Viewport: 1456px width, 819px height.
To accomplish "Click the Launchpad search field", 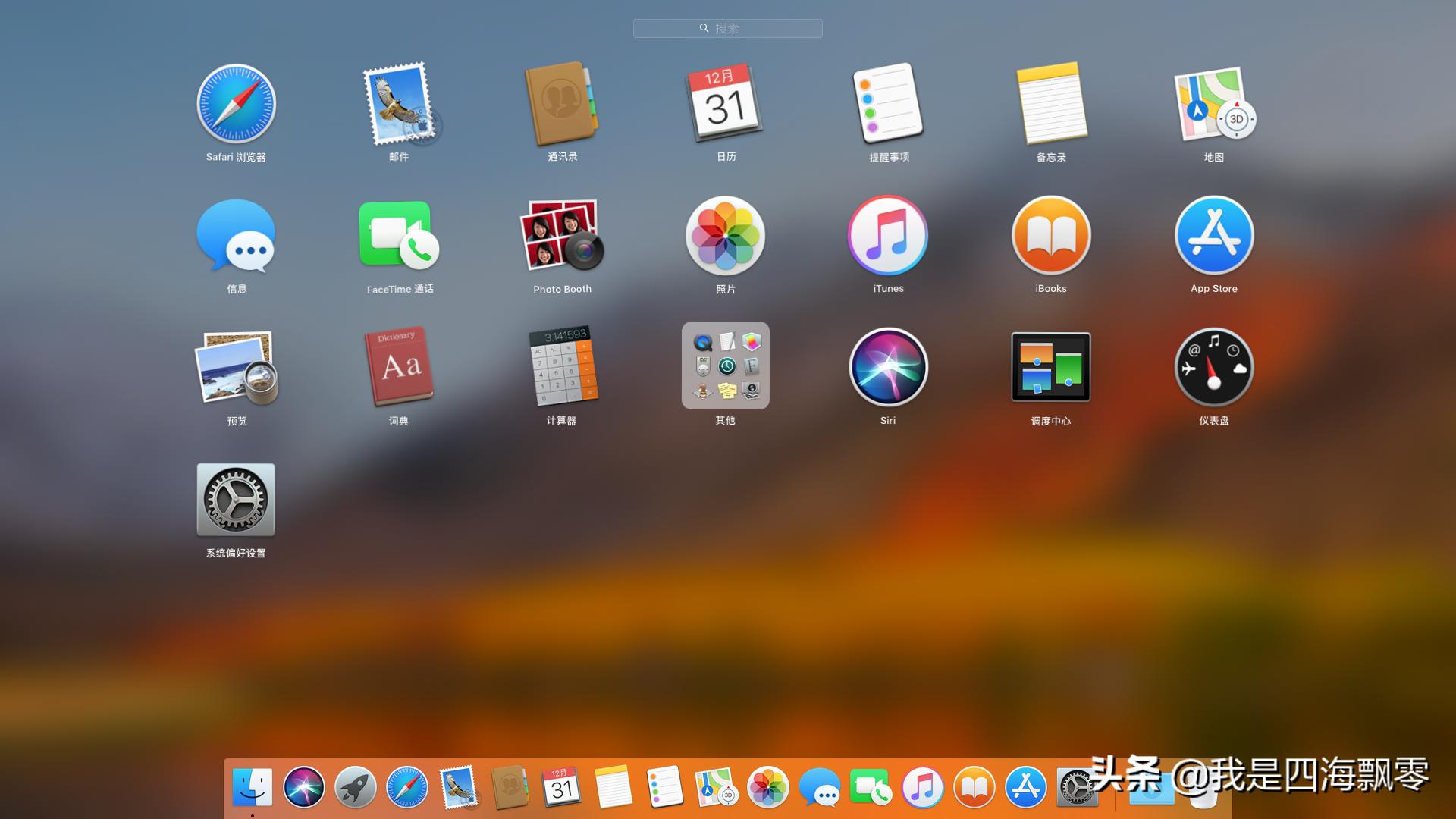I will [728, 28].
